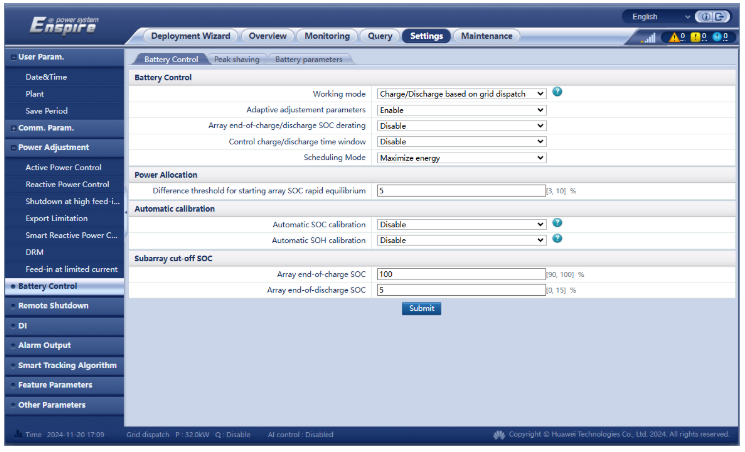Open the Scheduling Mode dropdown
The width and height of the screenshot is (745, 452).
pos(461,158)
